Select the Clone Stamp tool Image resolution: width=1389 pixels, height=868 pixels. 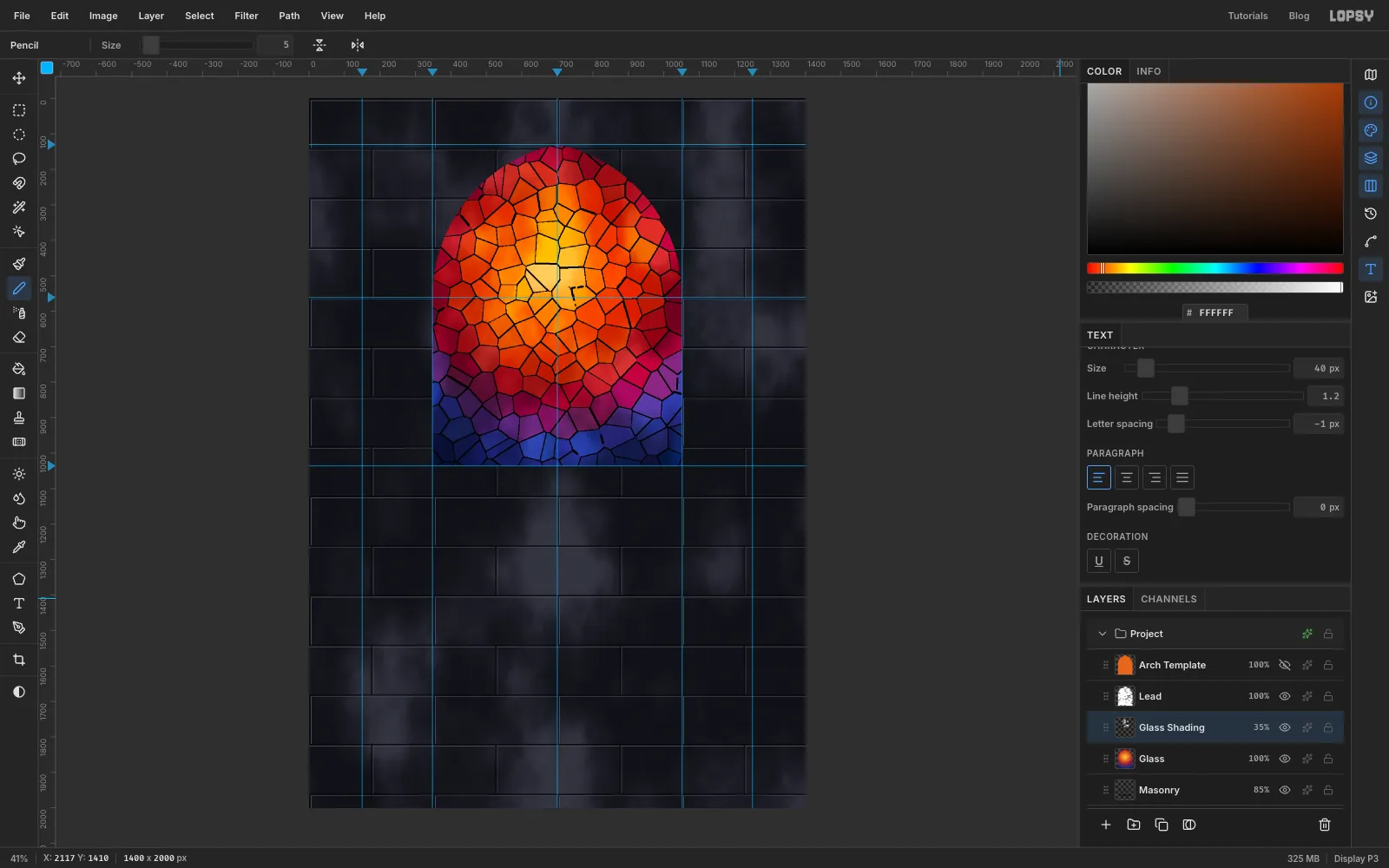[x=19, y=418]
